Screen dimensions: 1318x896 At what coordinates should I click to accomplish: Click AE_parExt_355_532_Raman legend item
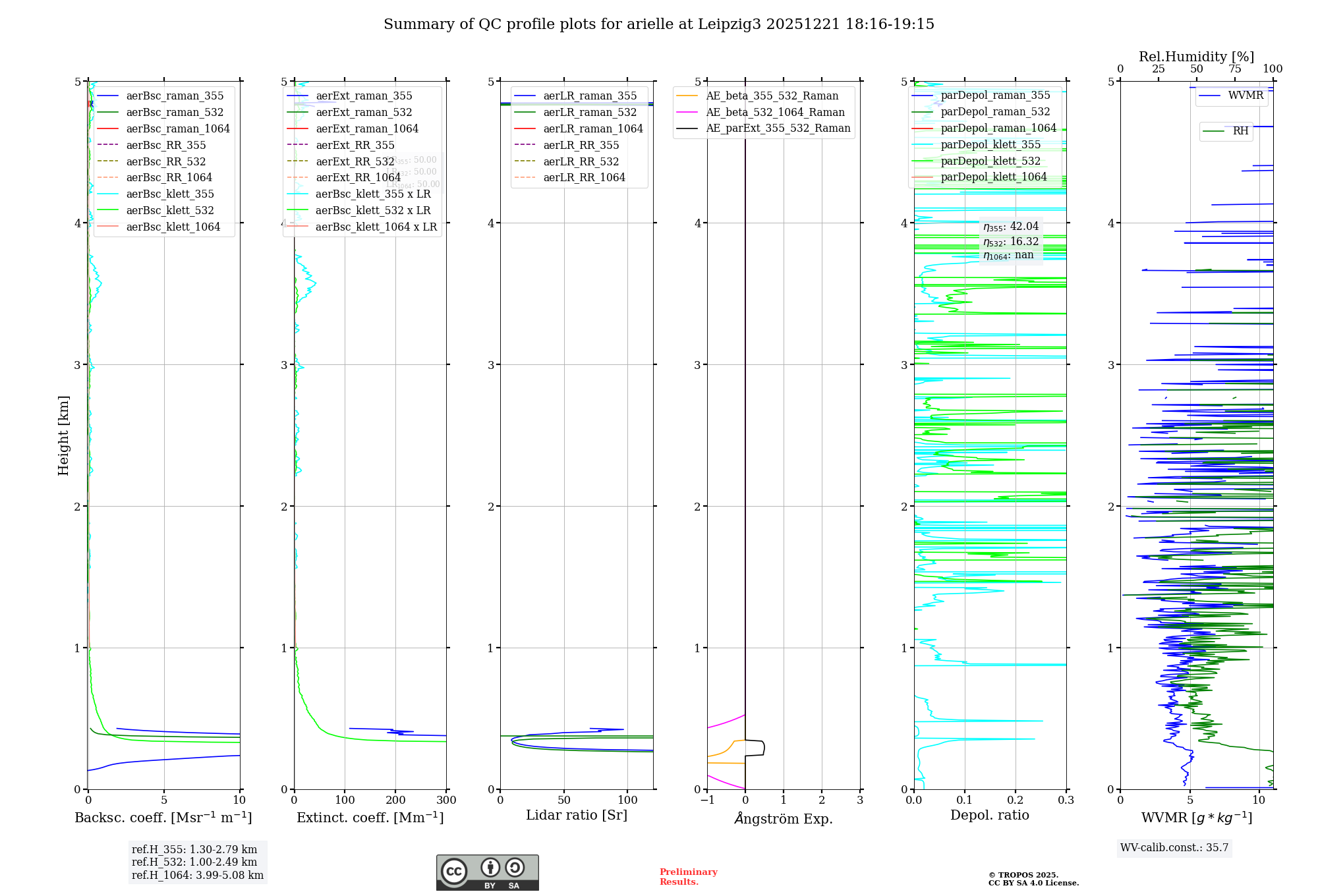778,128
